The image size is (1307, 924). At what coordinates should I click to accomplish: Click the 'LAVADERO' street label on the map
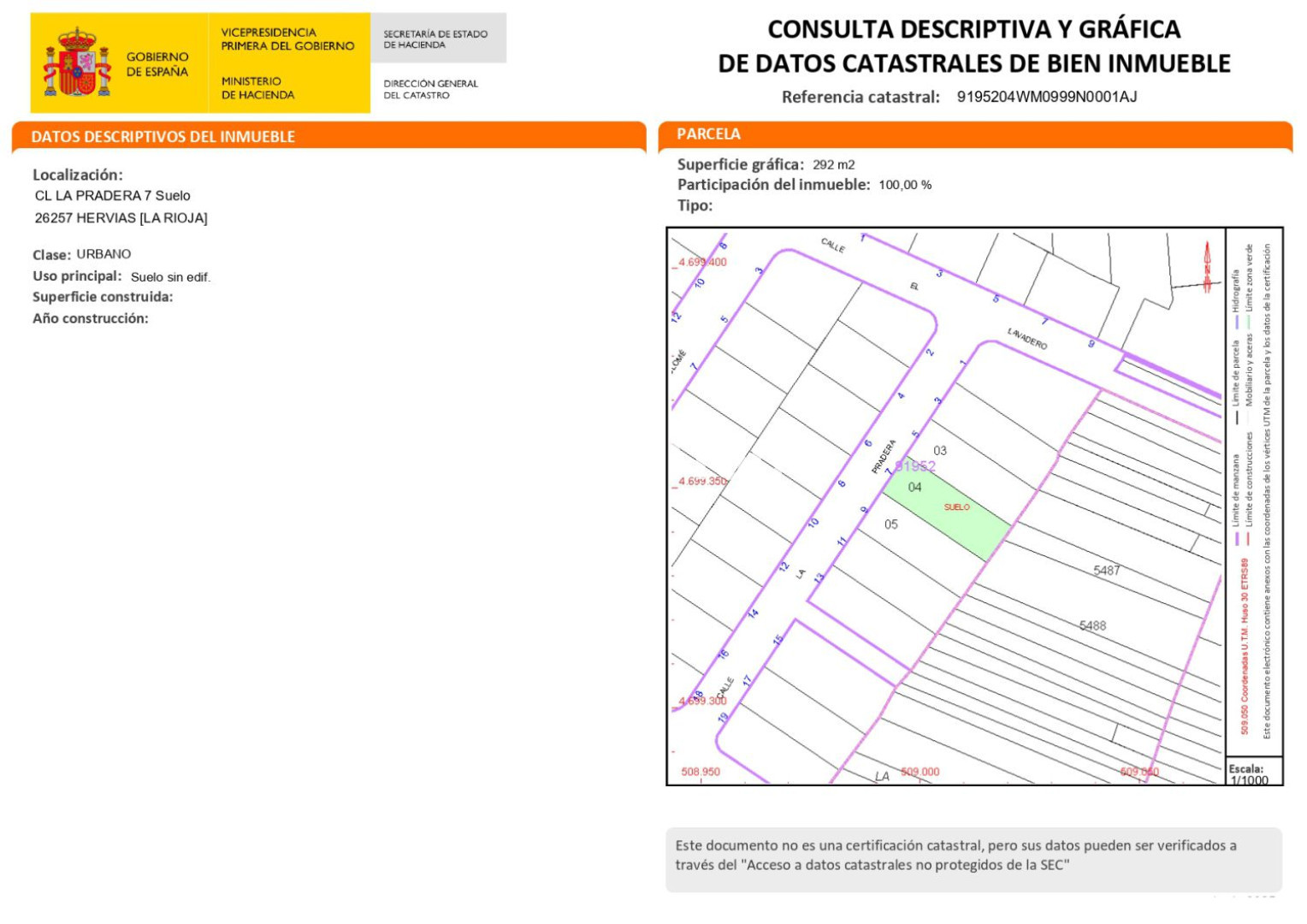1026,339
